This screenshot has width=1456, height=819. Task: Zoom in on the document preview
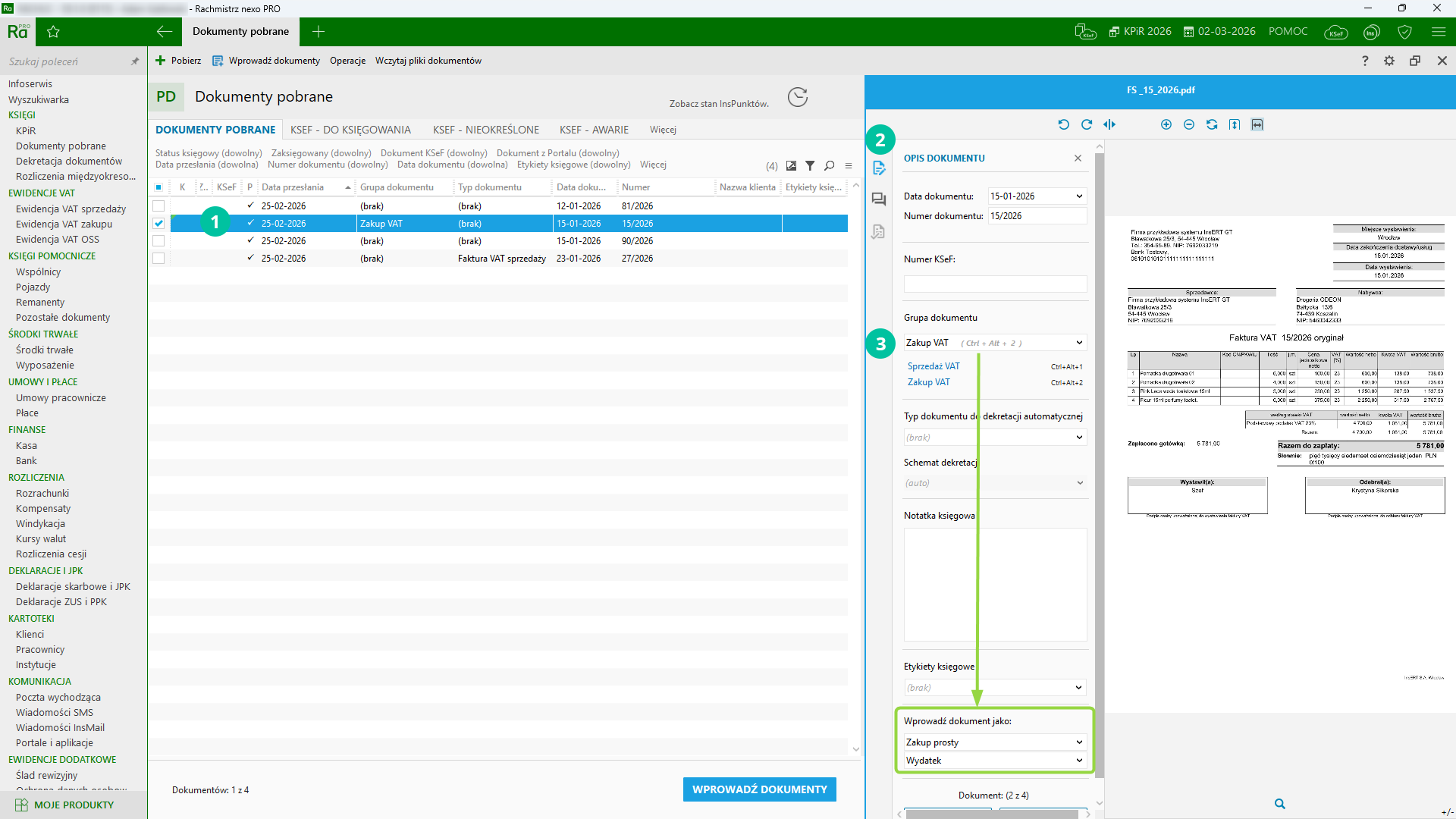(1166, 124)
